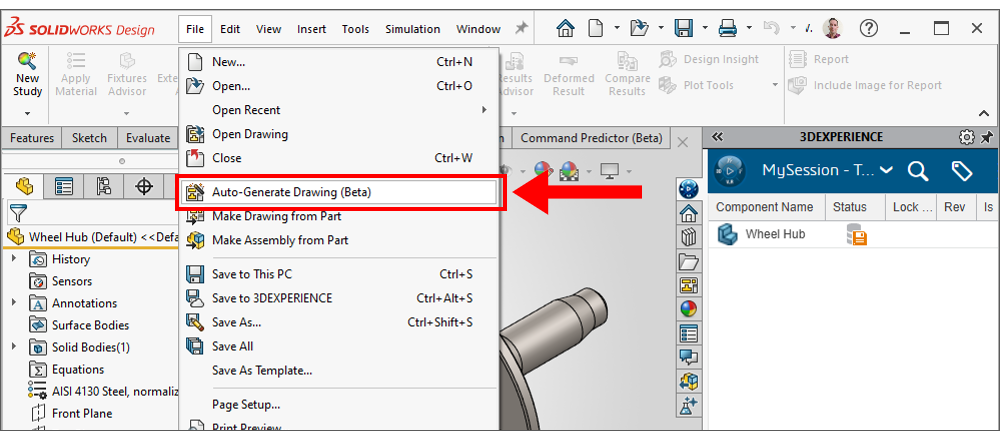Click the feature tree filter funnel icon
The image size is (1000, 440).
pos(17,212)
